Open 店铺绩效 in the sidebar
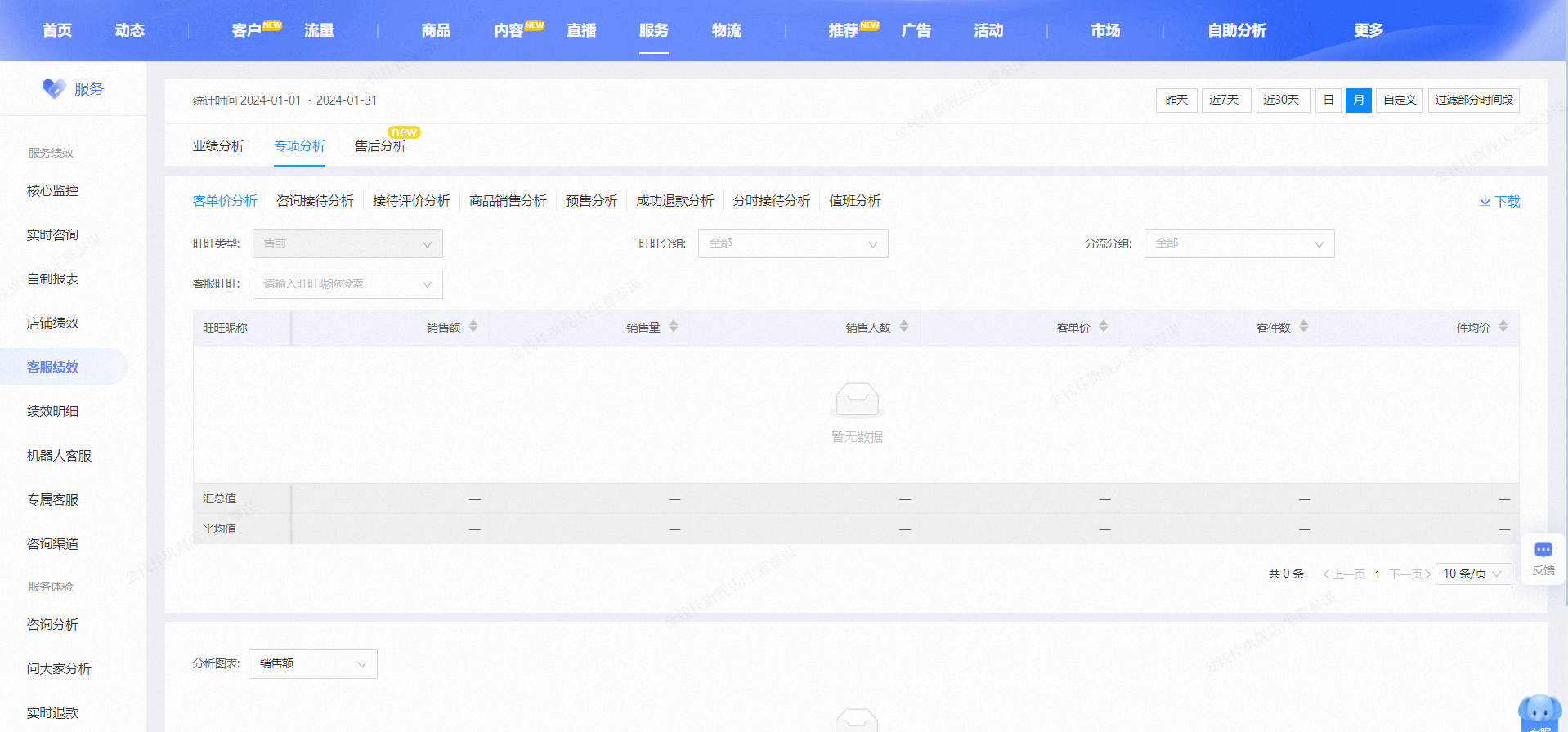The height and width of the screenshot is (732, 1568). [x=52, y=324]
